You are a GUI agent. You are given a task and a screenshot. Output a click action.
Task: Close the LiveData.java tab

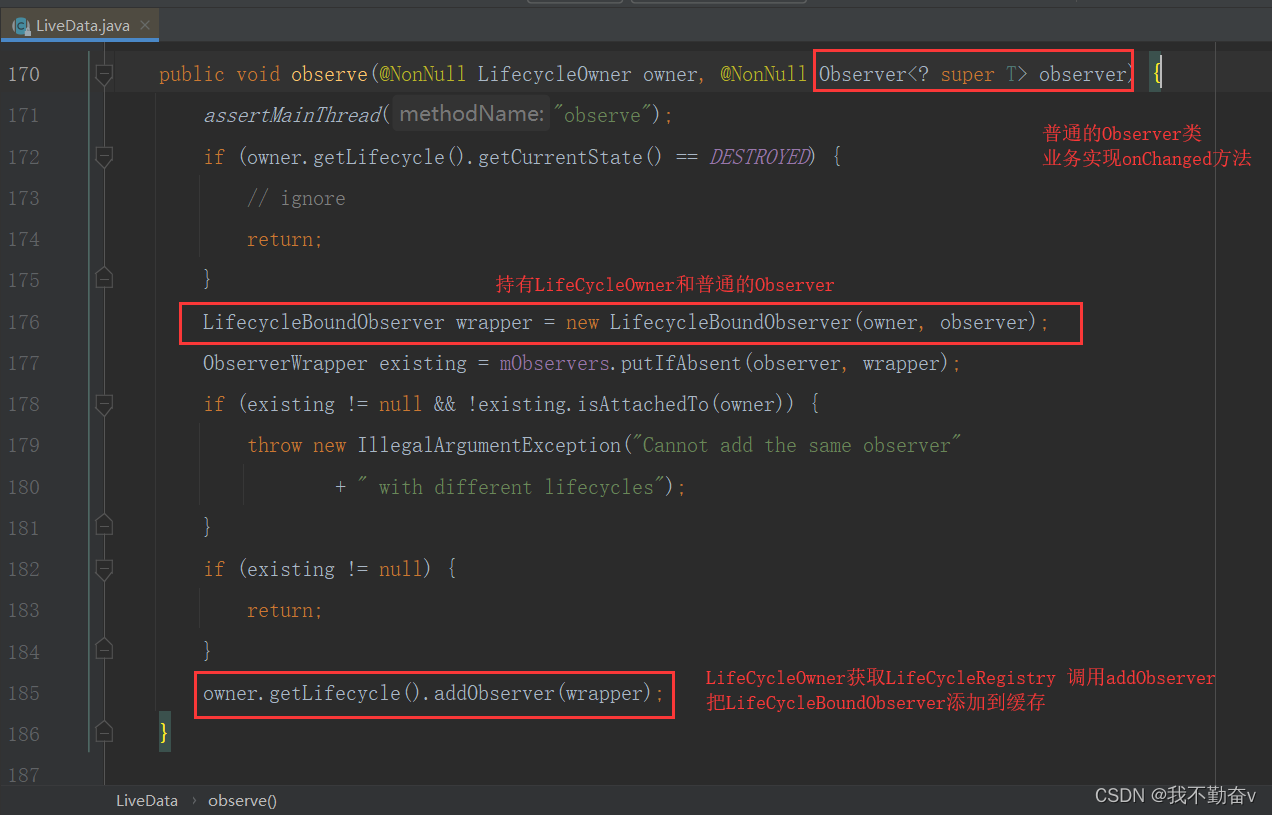coord(145,26)
